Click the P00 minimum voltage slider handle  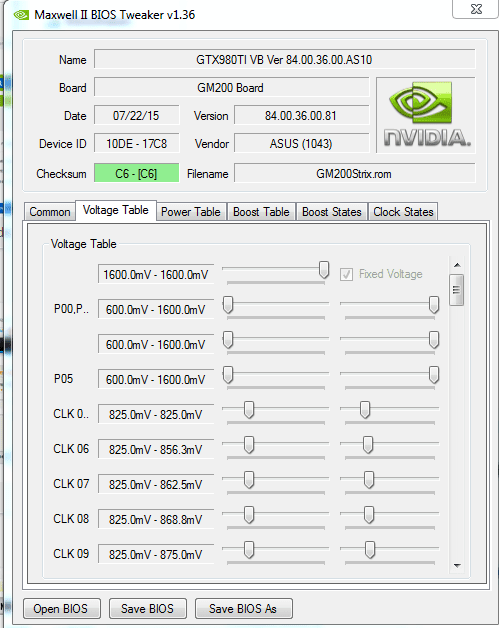(228, 305)
